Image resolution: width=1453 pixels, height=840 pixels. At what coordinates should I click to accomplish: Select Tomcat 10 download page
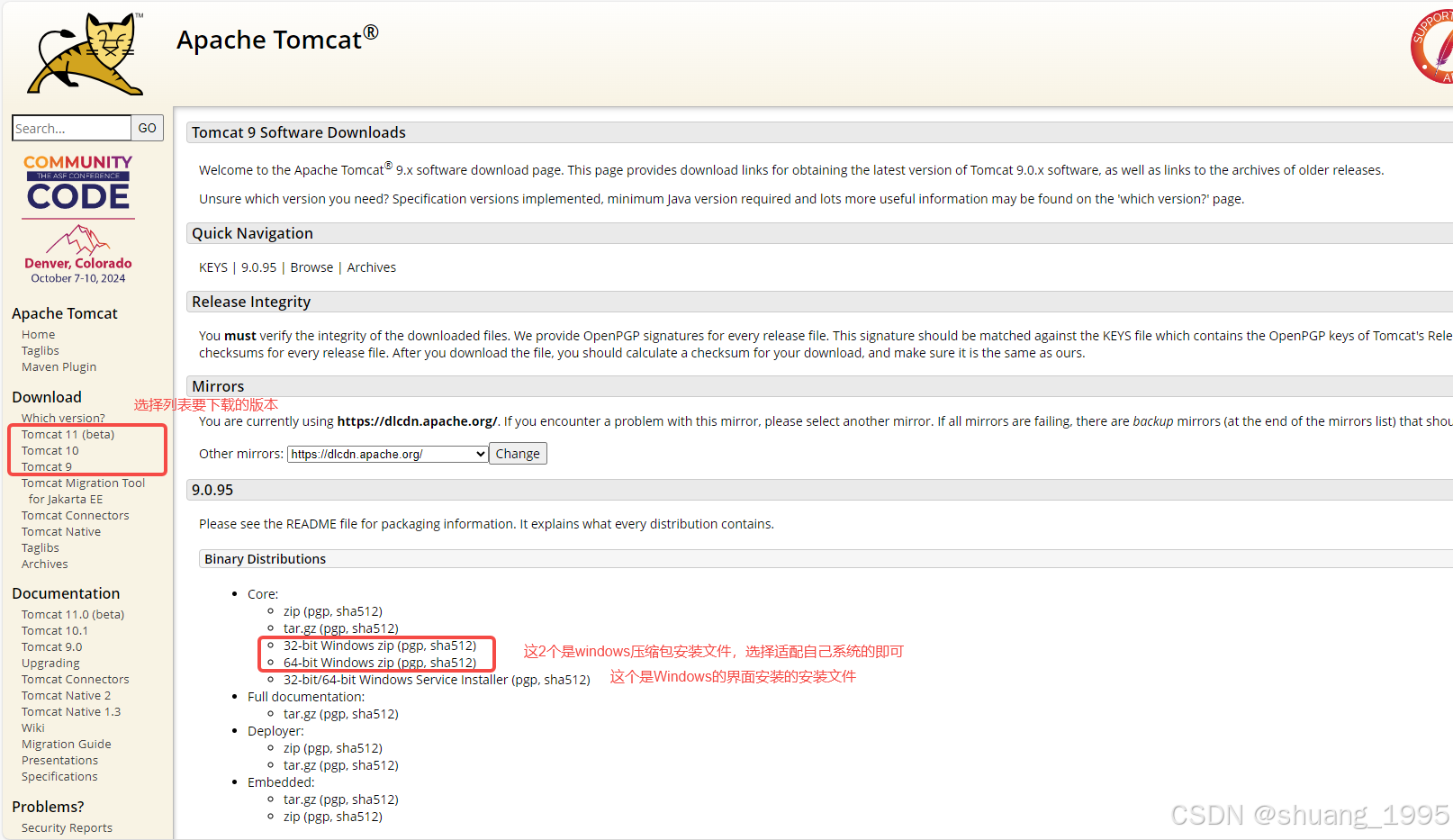coord(50,450)
